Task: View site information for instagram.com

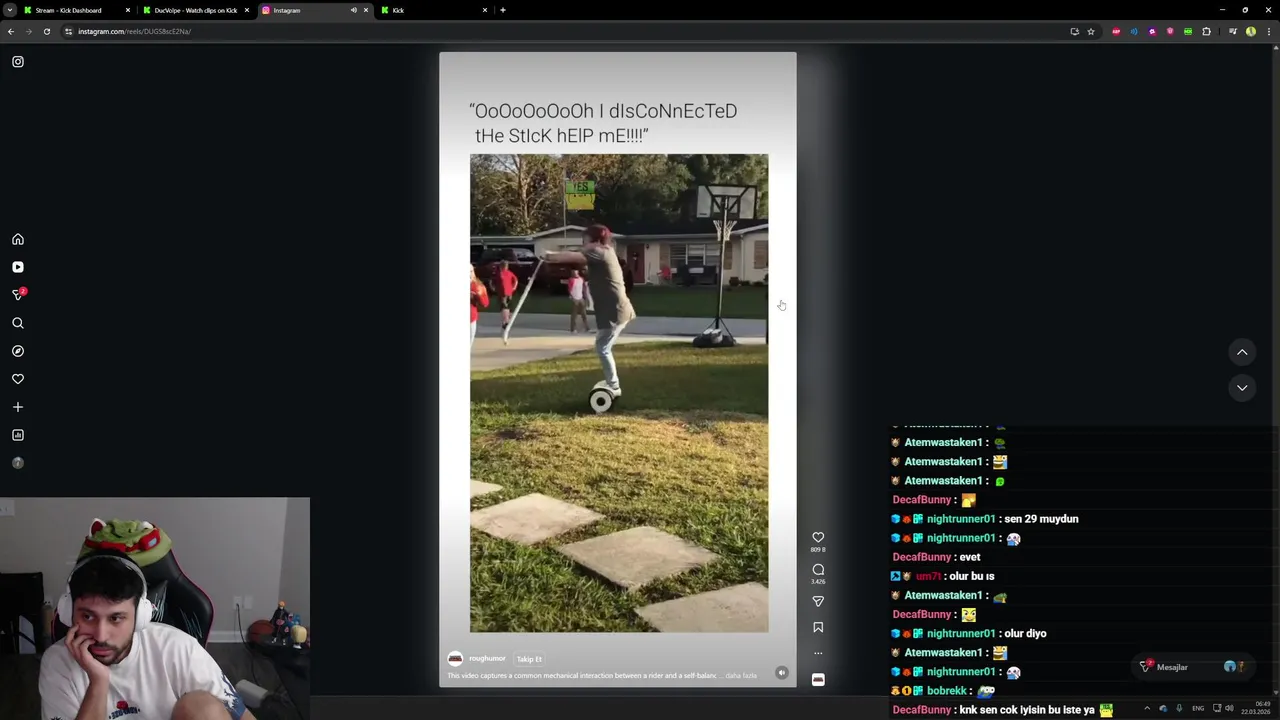Action: [x=68, y=31]
